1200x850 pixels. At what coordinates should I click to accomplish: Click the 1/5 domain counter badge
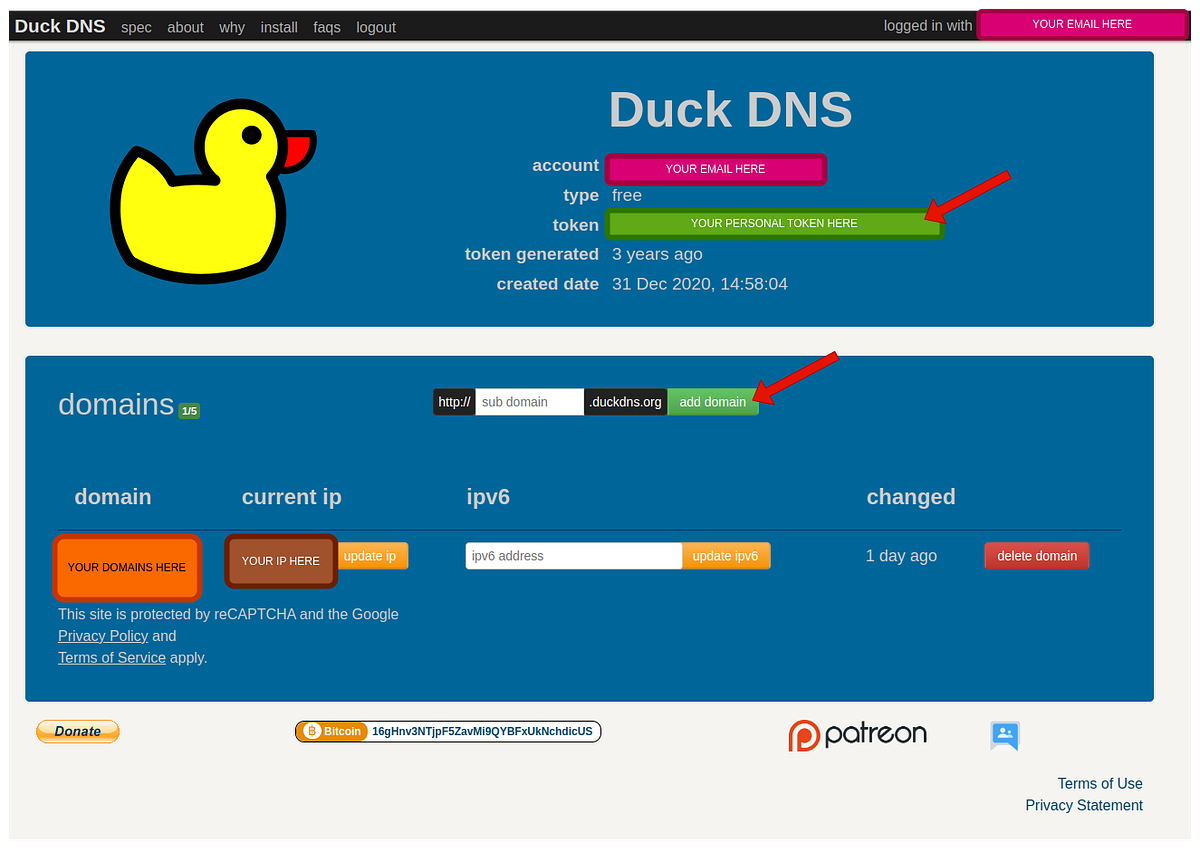[188, 410]
